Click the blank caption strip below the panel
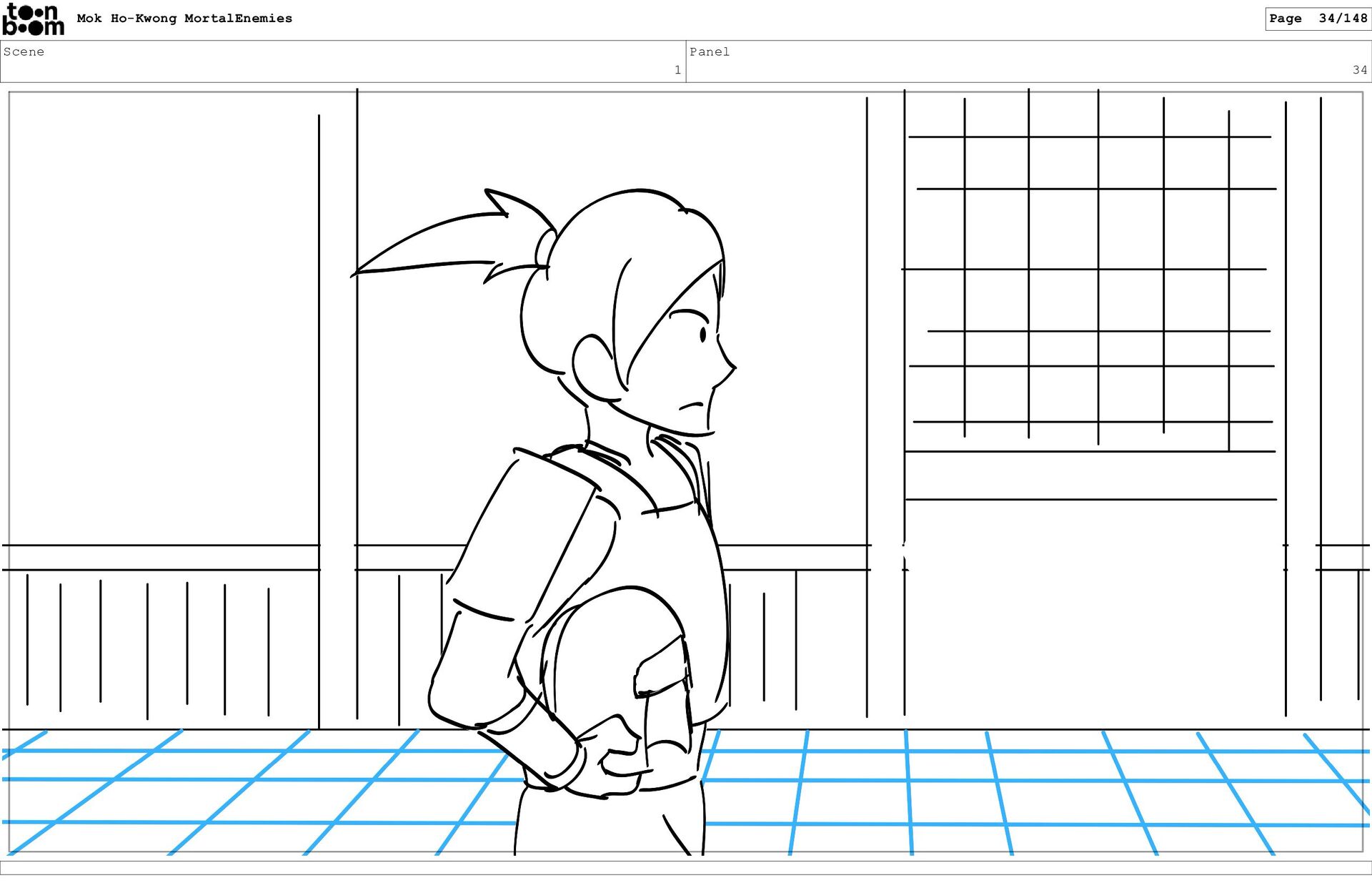This screenshot has height=888, width=1372. click(x=686, y=867)
